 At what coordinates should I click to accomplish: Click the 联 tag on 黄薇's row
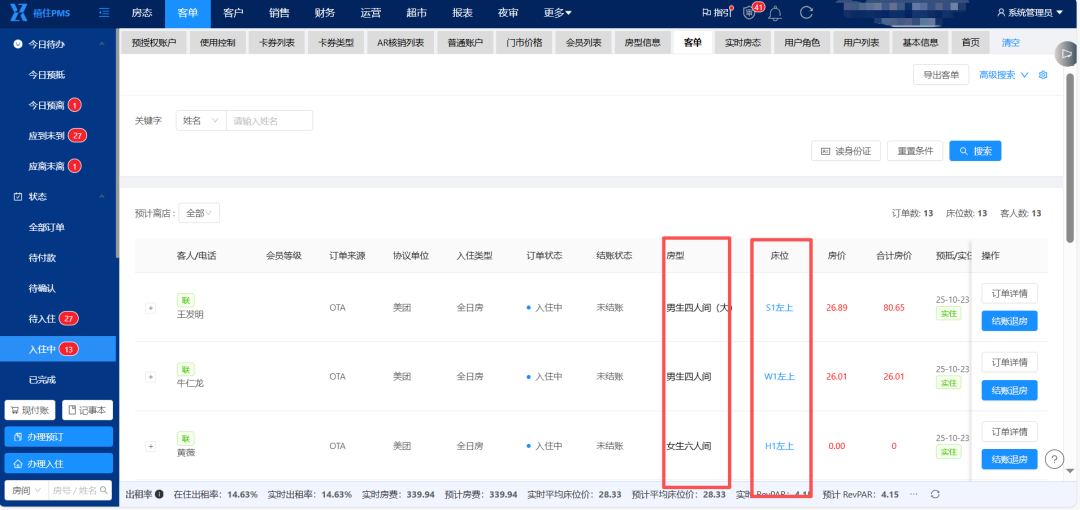186,438
